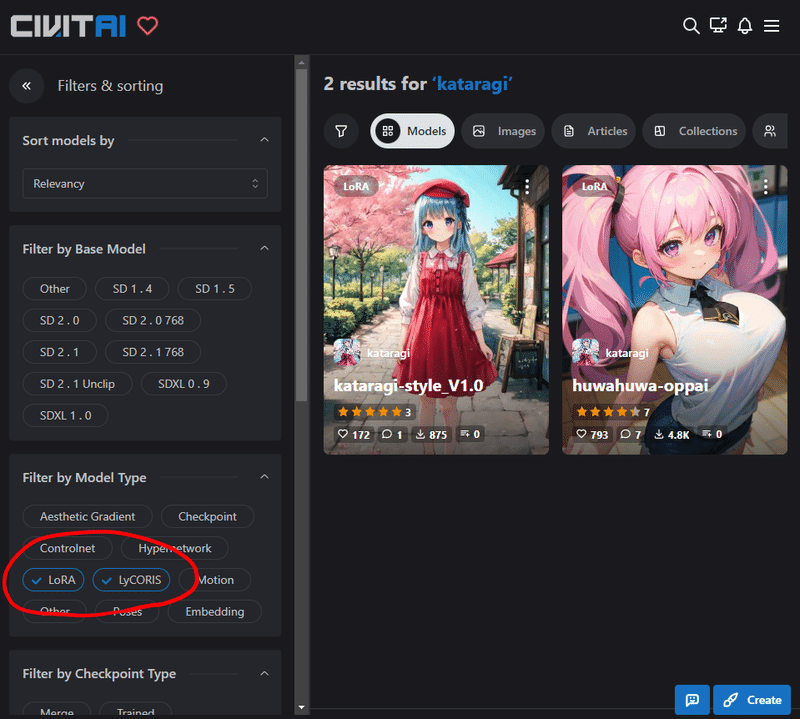800x719 pixels.
Task: Click the 'kataragi' search term in results heading
Action: tap(472, 84)
